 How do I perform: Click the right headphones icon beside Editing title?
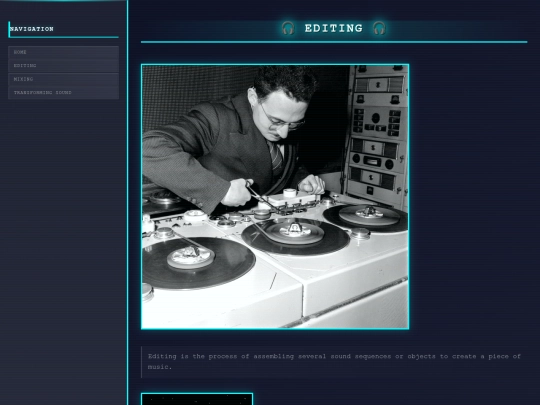[x=379, y=28]
